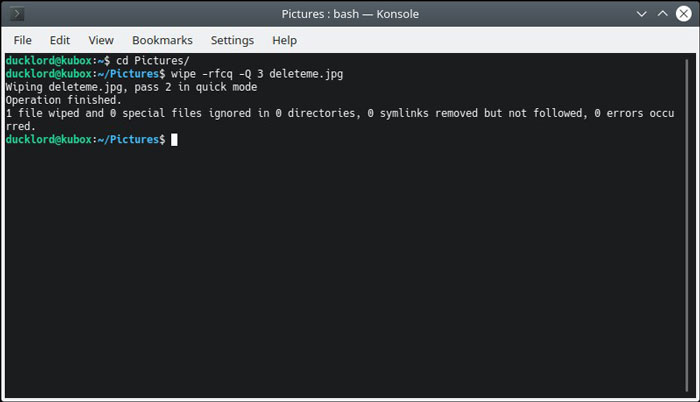
Task: Click the '1 file wiped' summary line
Action: point(340,120)
